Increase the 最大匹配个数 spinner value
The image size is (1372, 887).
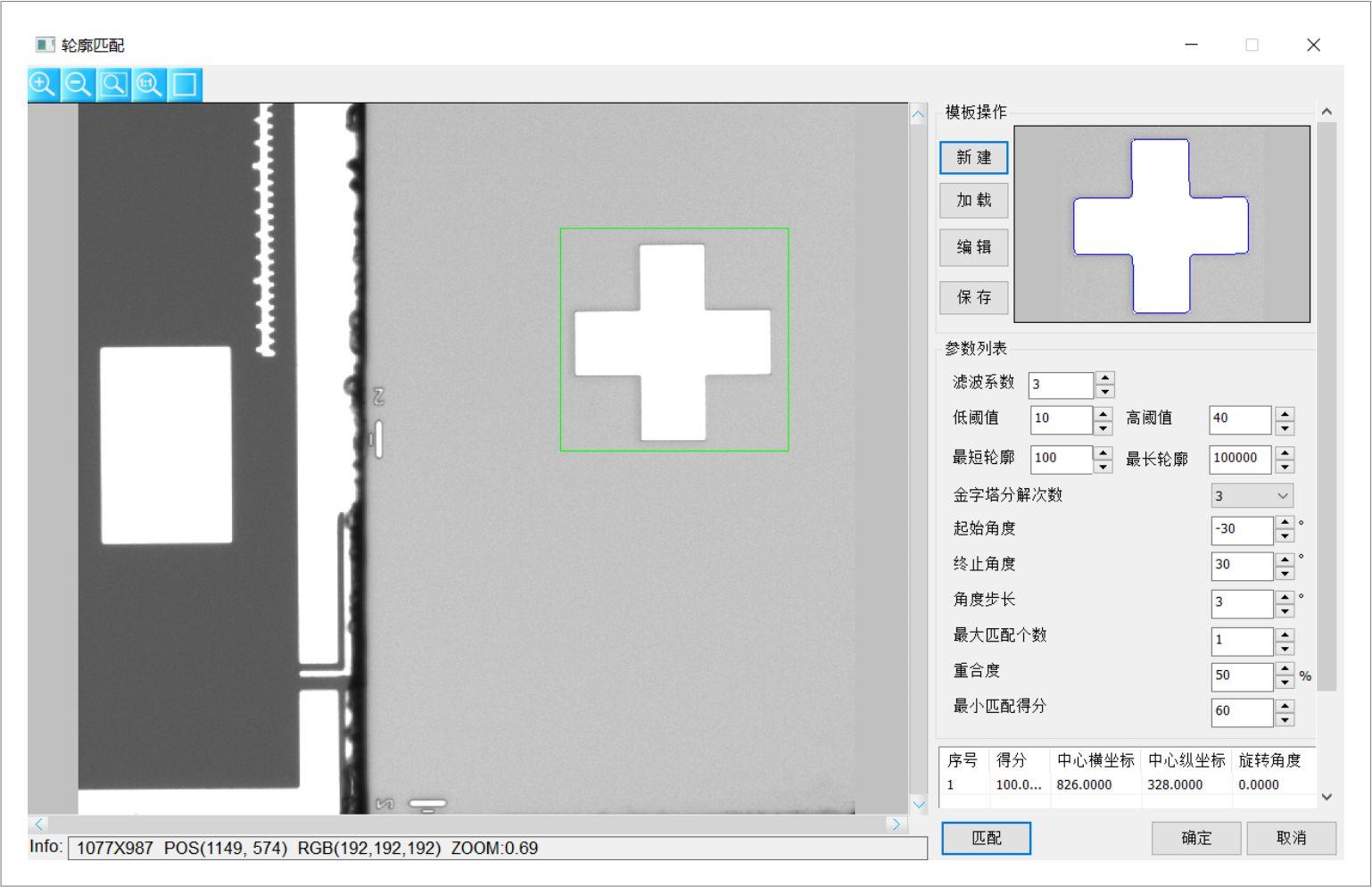pos(1285,635)
